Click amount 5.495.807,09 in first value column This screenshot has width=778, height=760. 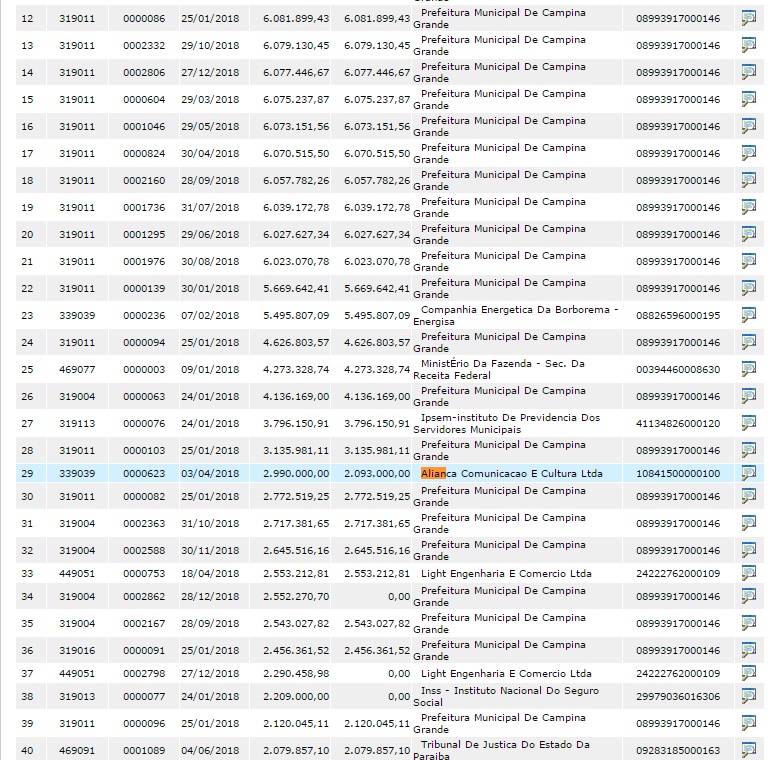click(296, 316)
